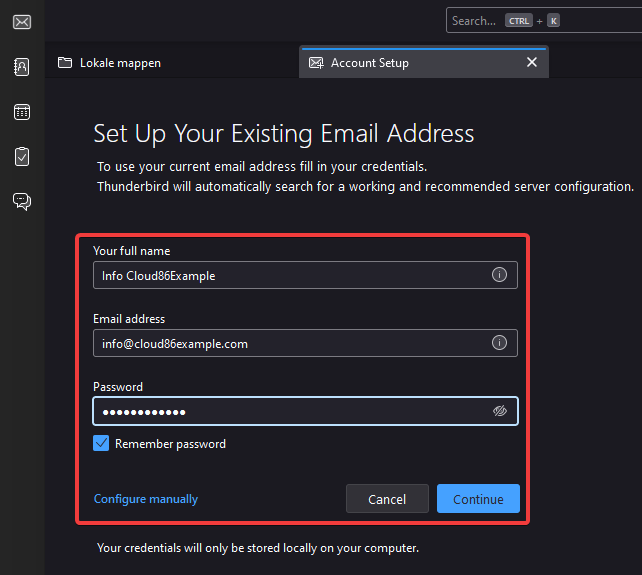
Task: Close the Account Setup tab
Action: pos(532,62)
